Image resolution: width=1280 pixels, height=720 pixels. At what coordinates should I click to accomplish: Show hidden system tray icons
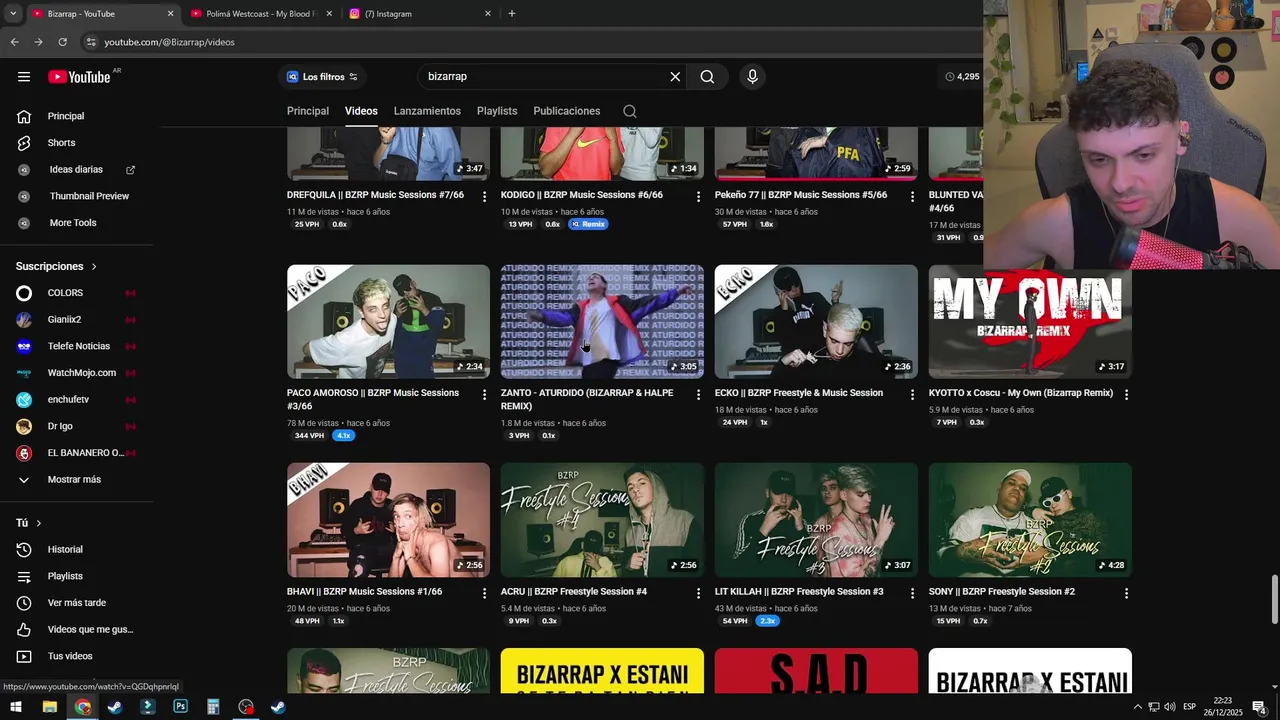coord(1137,707)
